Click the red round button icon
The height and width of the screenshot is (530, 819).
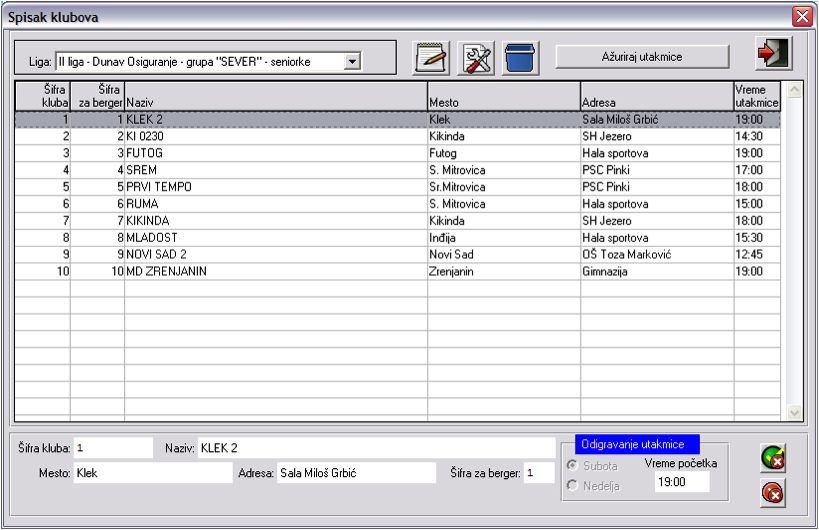coord(772,491)
